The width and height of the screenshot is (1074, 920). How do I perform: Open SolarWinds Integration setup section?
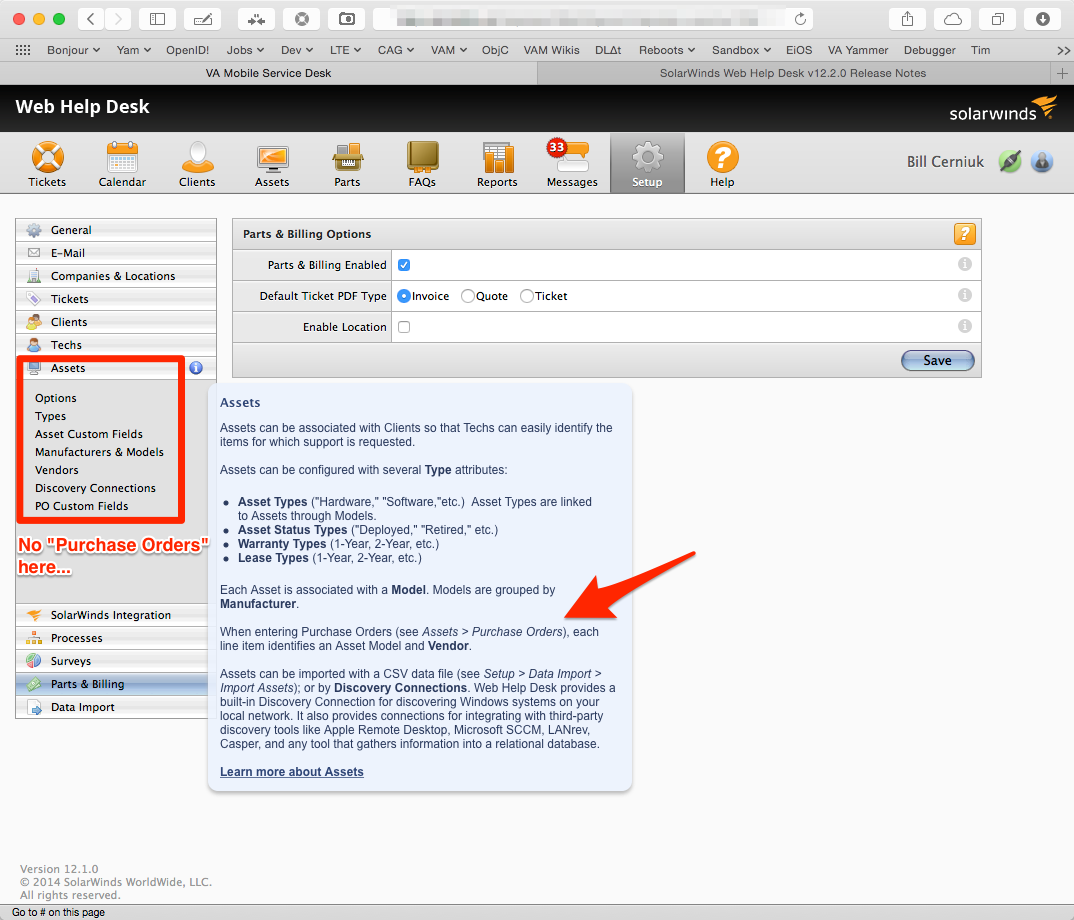112,615
